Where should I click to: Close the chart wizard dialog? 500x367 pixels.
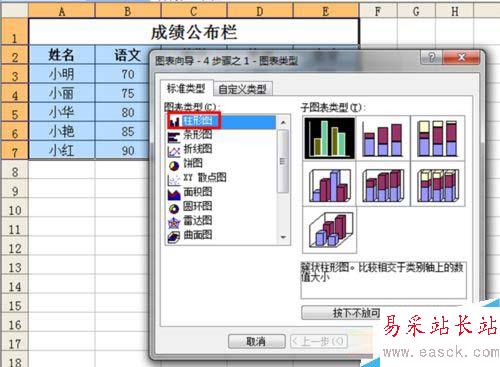pos(461,58)
